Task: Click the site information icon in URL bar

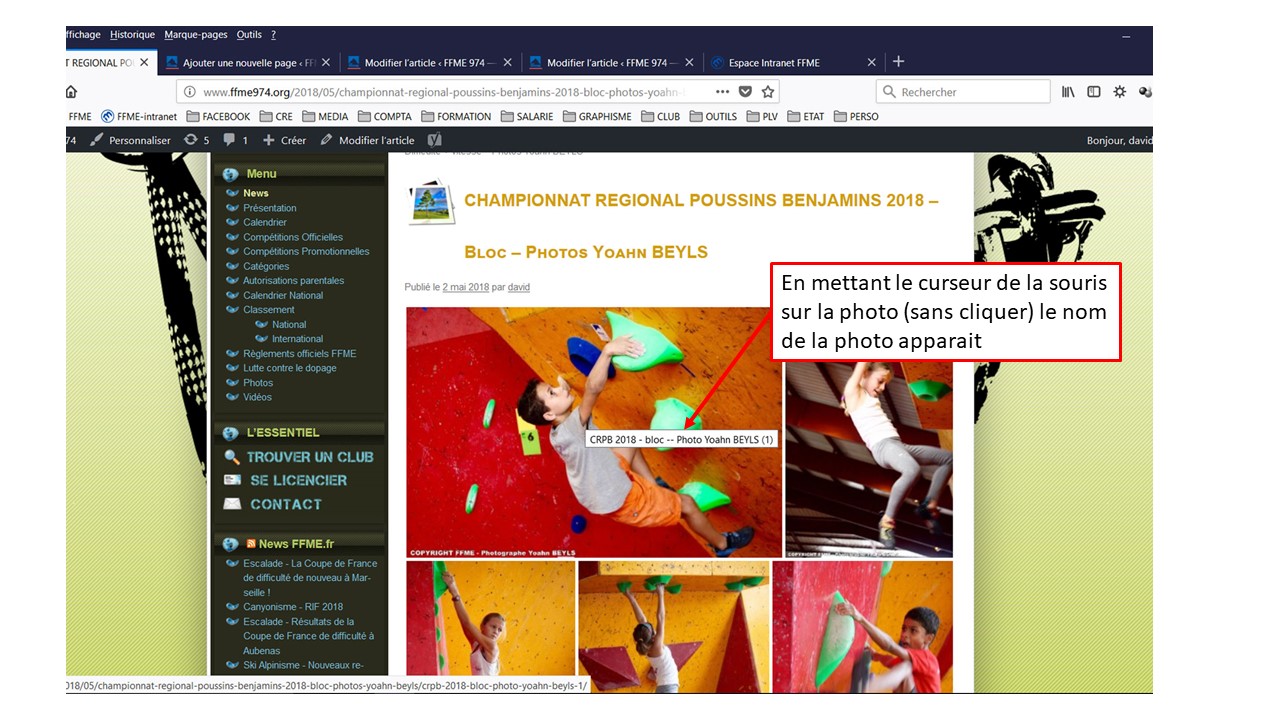Action: pyautogui.click(x=189, y=92)
